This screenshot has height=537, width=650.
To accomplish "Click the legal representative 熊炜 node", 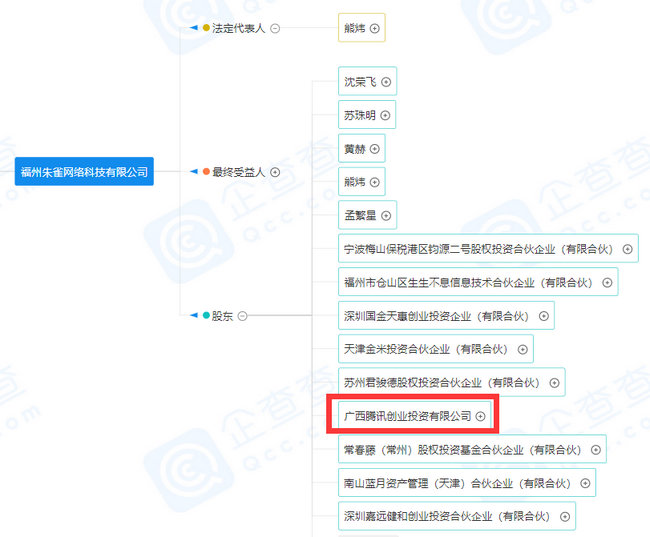I will [355, 28].
